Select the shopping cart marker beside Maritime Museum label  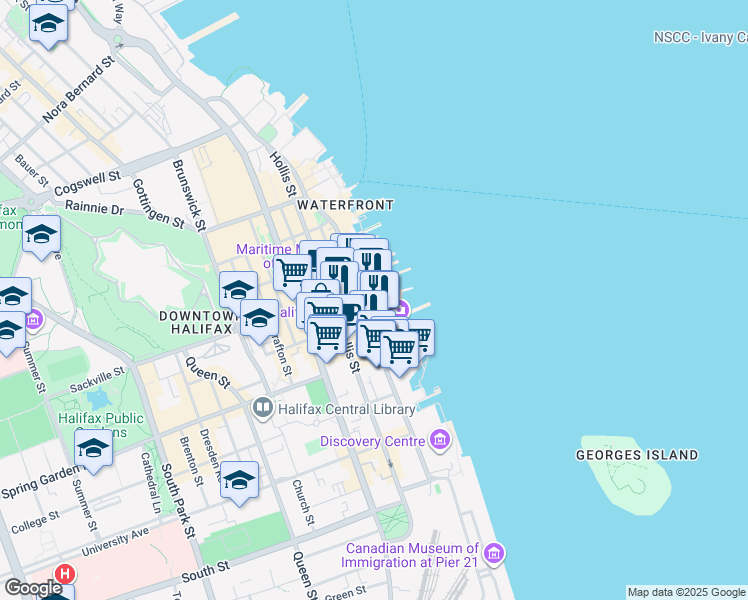click(290, 274)
